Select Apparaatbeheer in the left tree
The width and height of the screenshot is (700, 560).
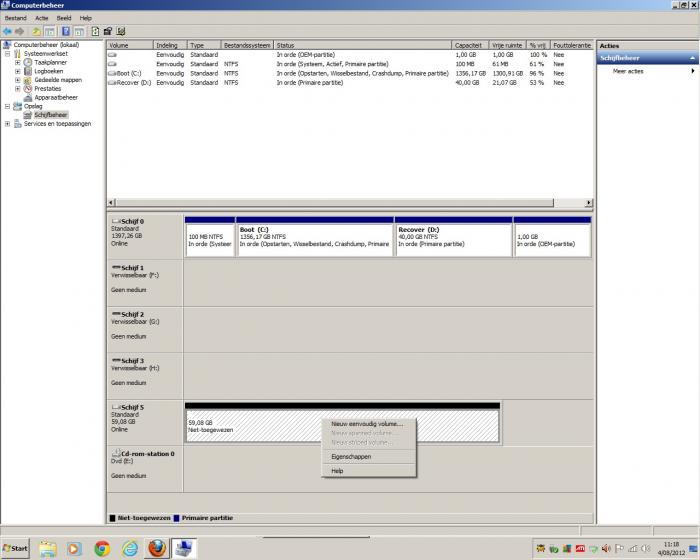(x=57, y=97)
